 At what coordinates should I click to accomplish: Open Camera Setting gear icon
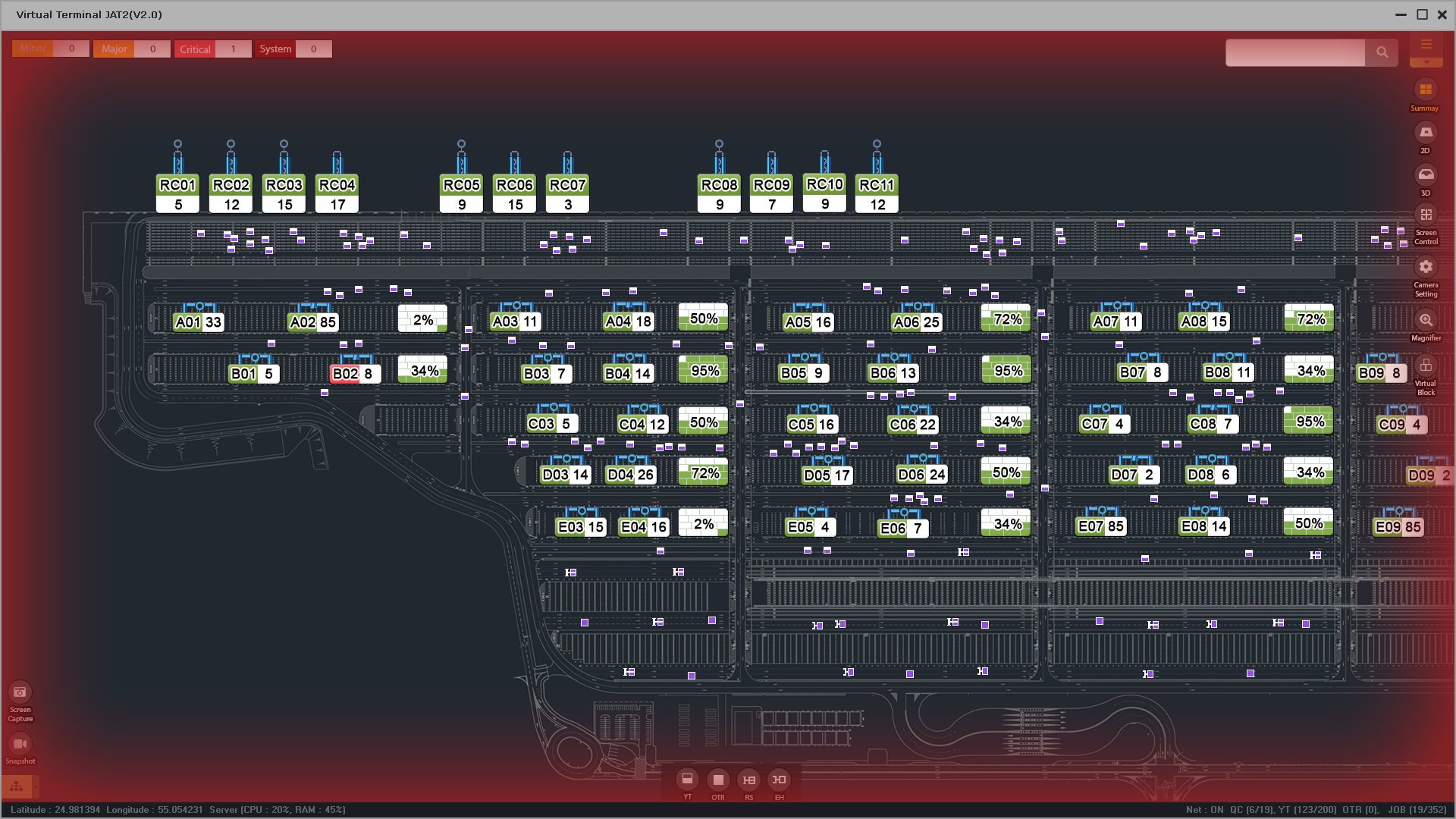click(x=1426, y=267)
